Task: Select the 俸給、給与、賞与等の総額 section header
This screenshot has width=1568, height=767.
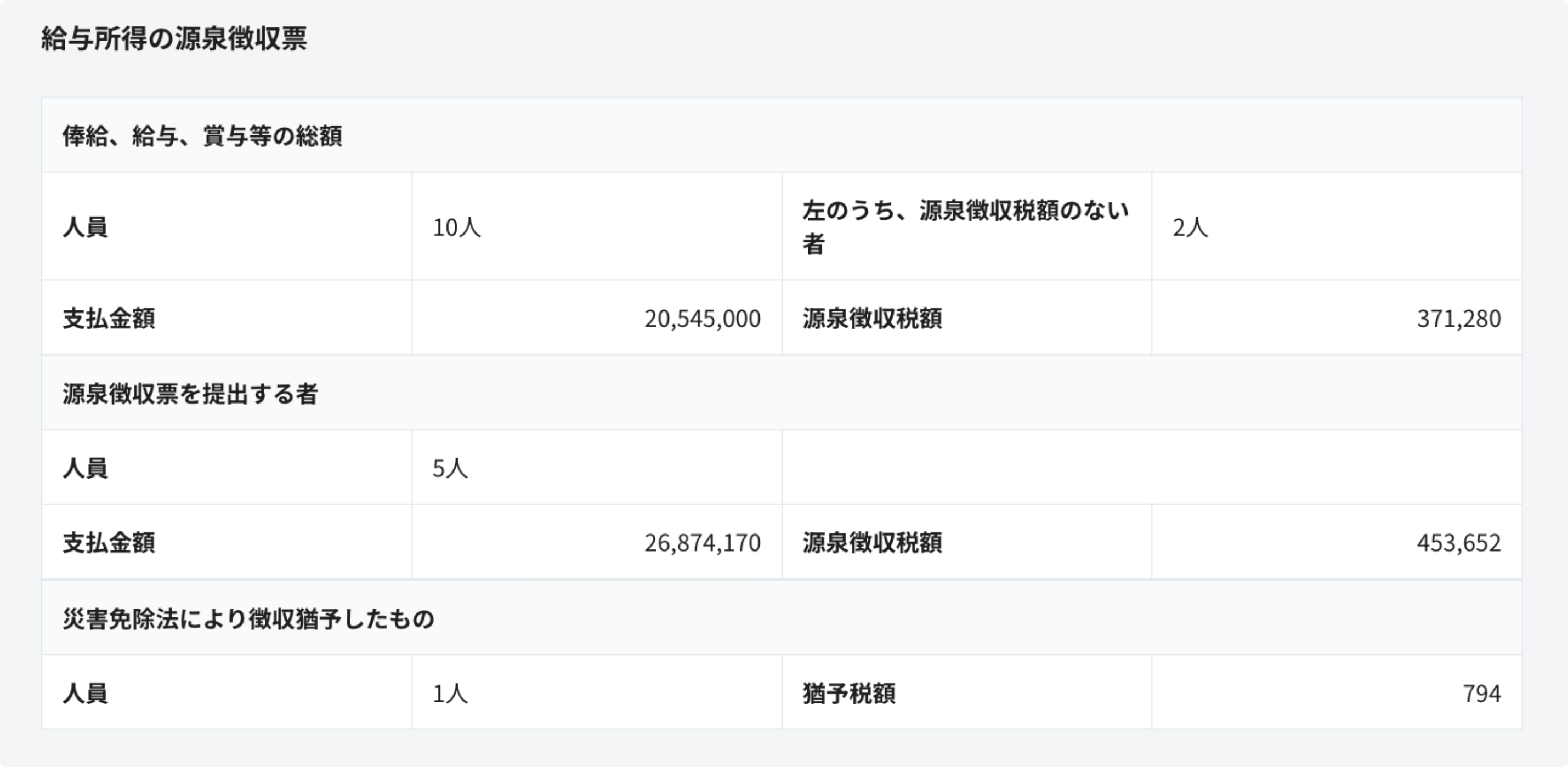Action: (x=202, y=137)
